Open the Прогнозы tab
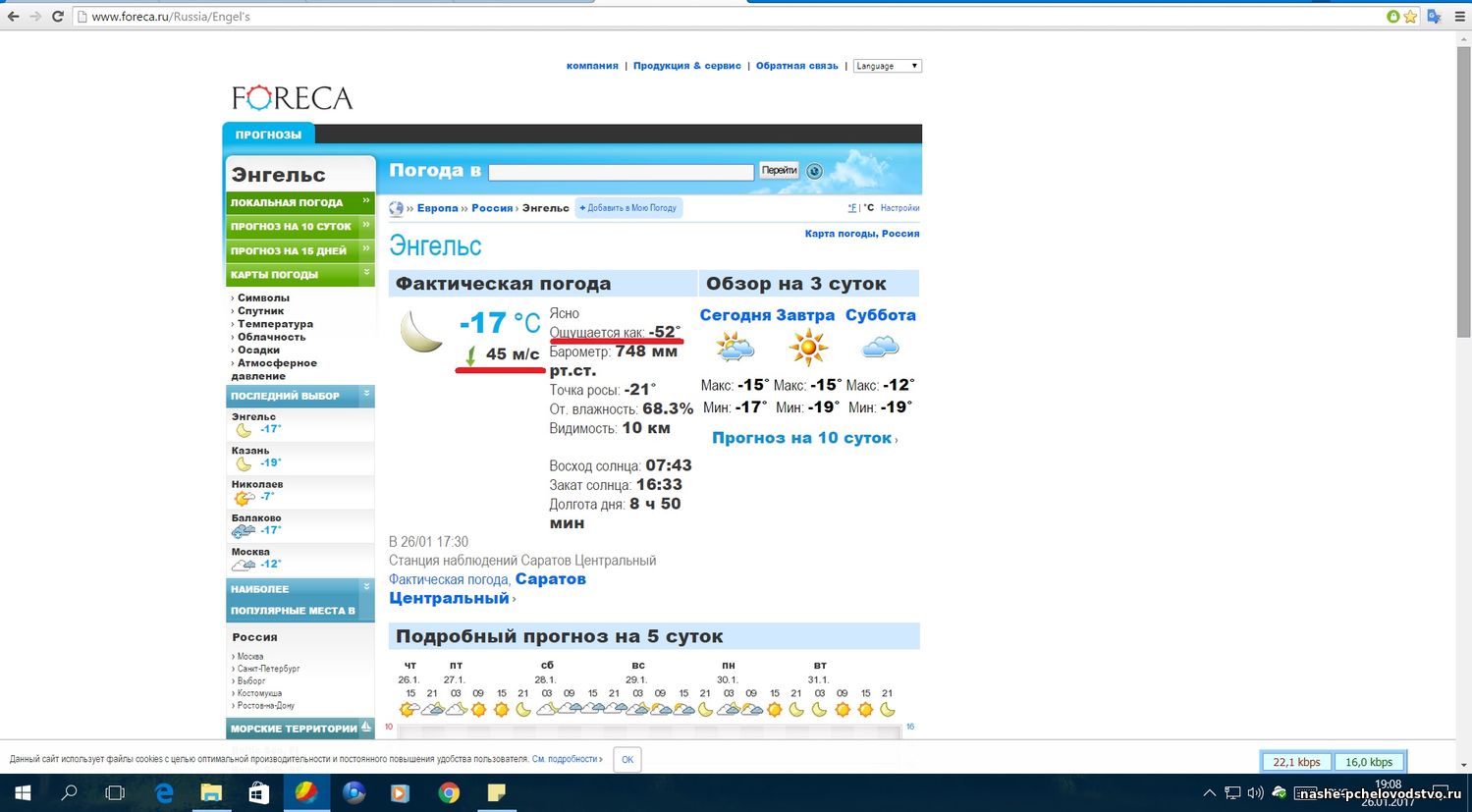Image resolution: width=1472 pixels, height=812 pixels. click(268, 135)
